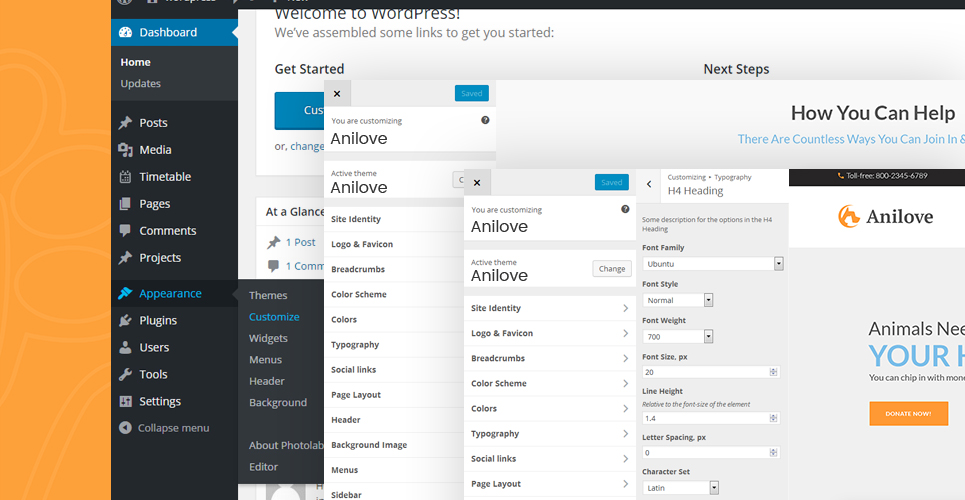Click the Collapse menu arrow icon
Image resolution: width=965 pixels, height=500 pixels.
click(125, 428)
